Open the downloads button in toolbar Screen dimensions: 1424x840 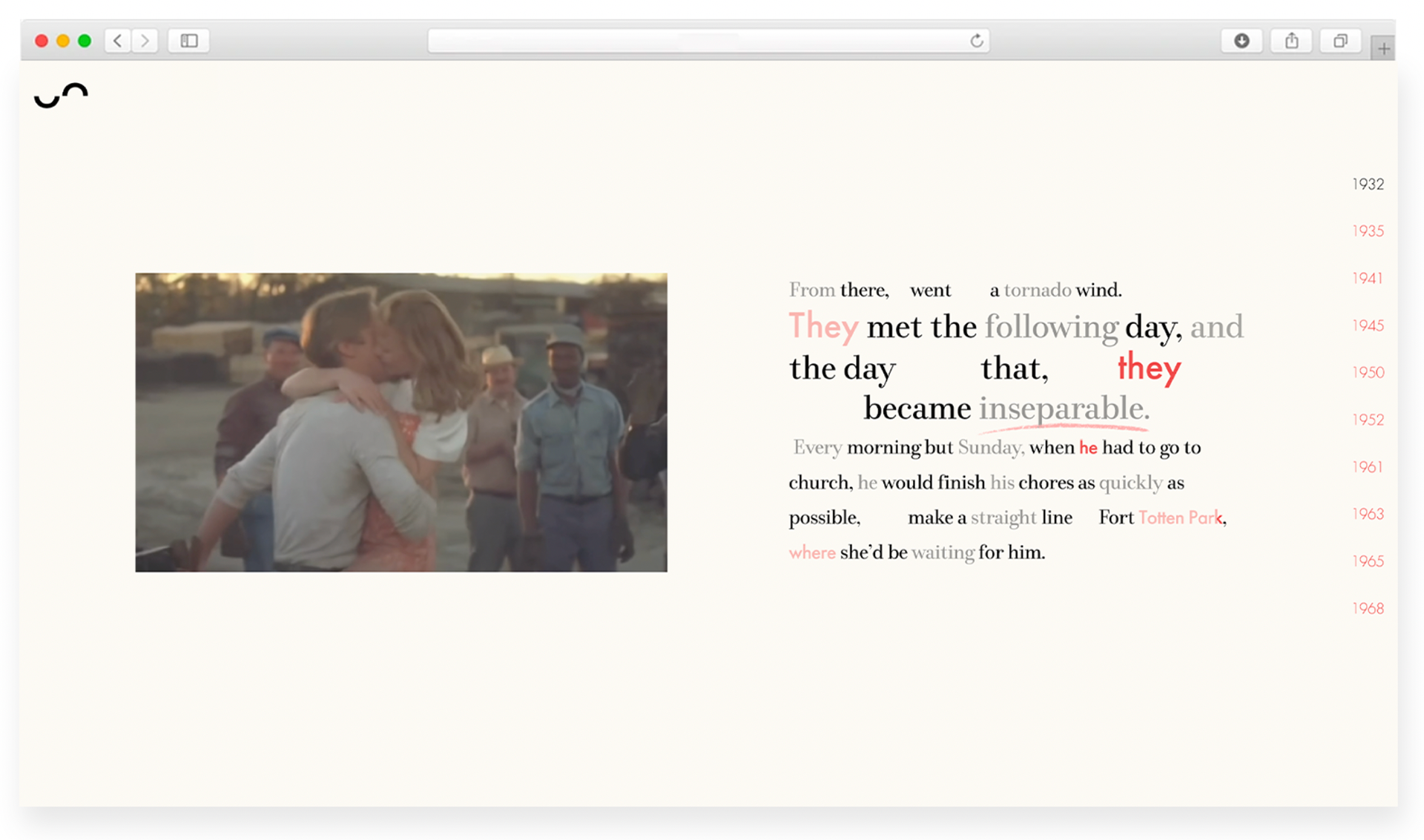click(x=1242, y=41)
